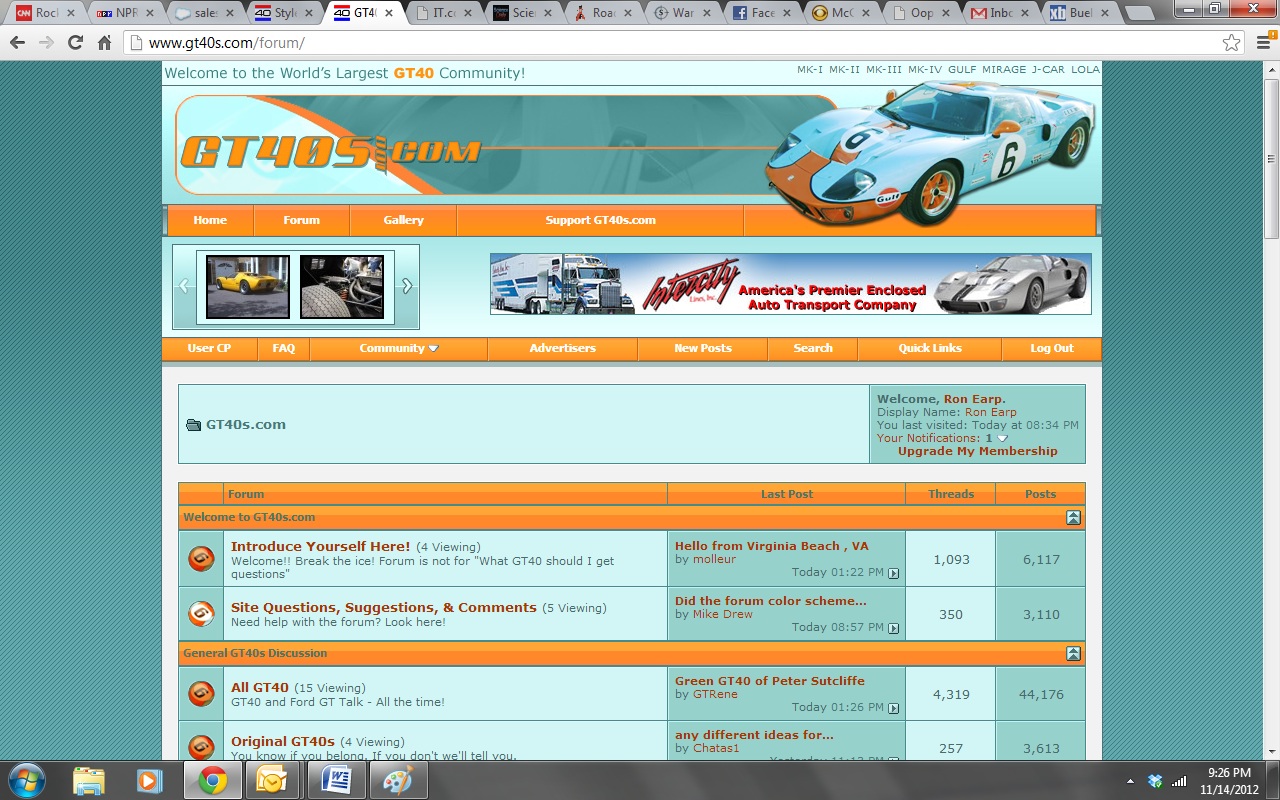This screenshot has height=800, width=1280.
Task: Open Microsoft Word from the taskbar
Action: click(335, 780)
